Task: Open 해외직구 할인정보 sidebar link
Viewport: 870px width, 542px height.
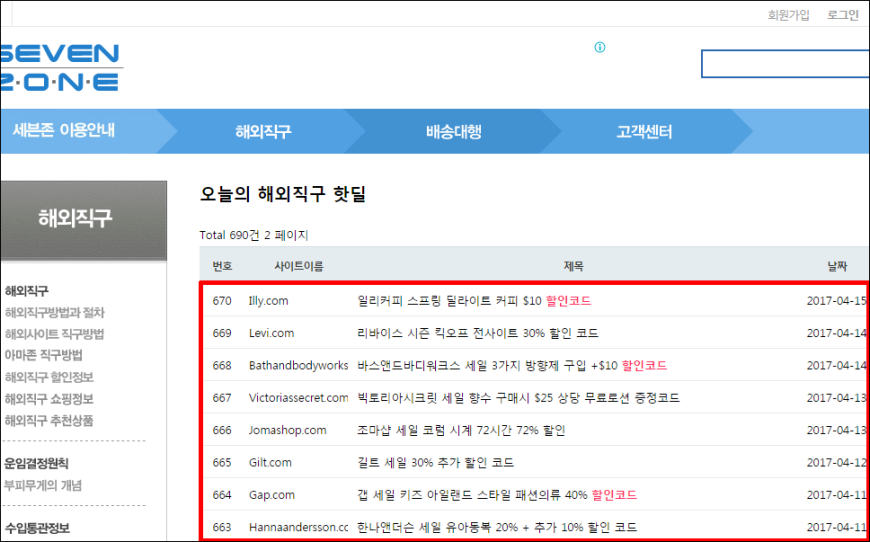Action: (49, 377)
